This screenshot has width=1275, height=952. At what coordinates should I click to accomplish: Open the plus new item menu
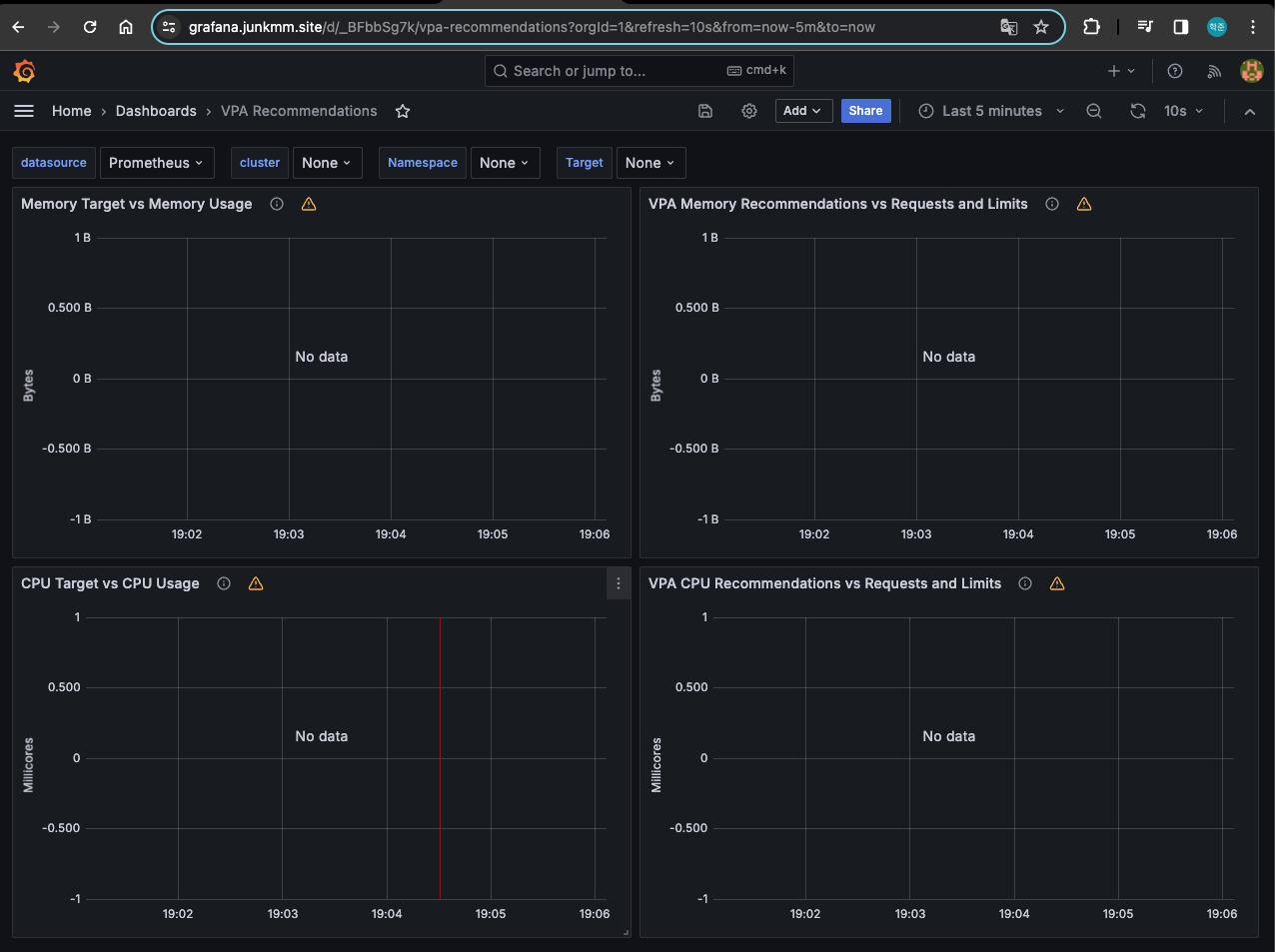pos(1122,71)
